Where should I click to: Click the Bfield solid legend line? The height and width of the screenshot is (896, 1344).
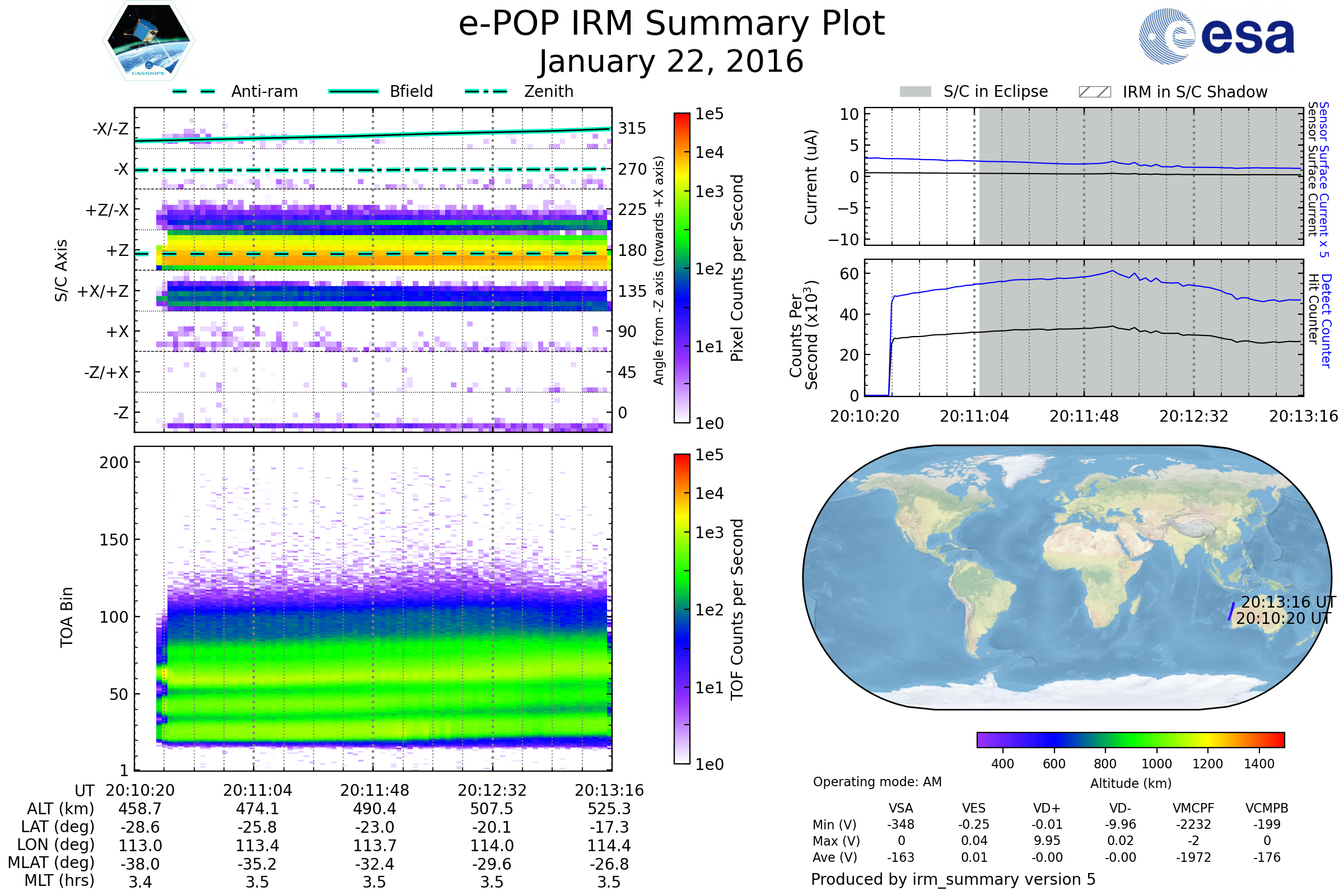[x=353, y=91]
